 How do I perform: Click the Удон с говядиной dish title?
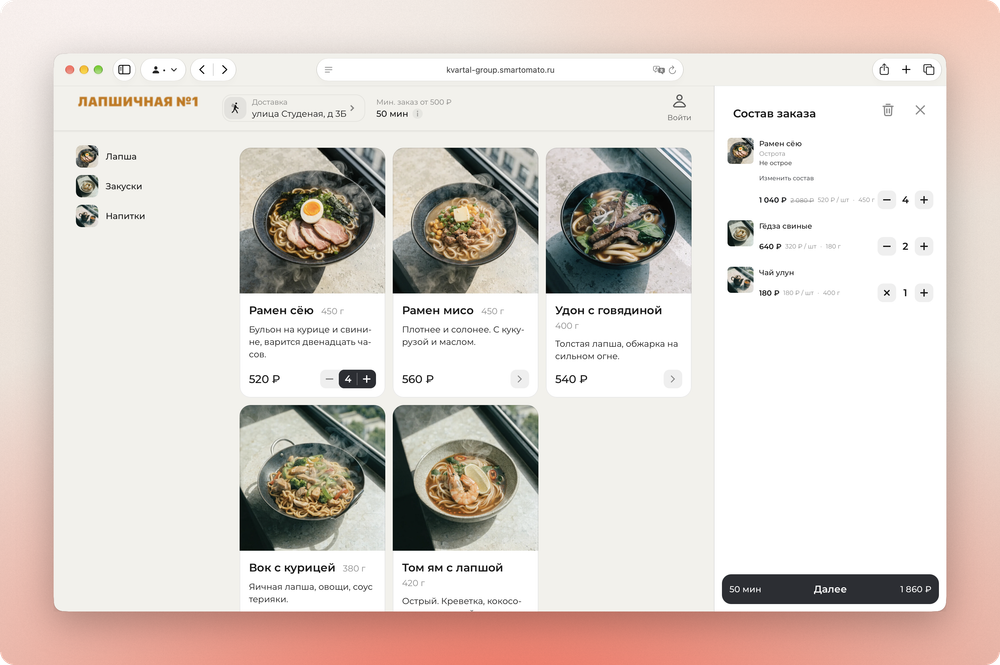click(x=608, y=311)
